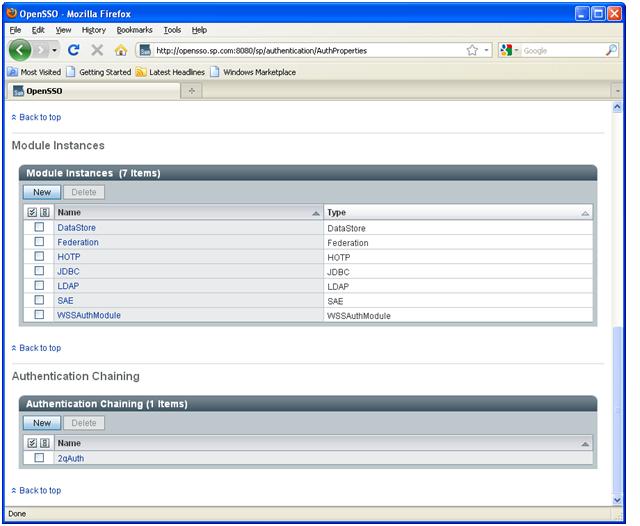640x526 pixels.
Task: Open the Tools menu
Action: click(172, 30)
